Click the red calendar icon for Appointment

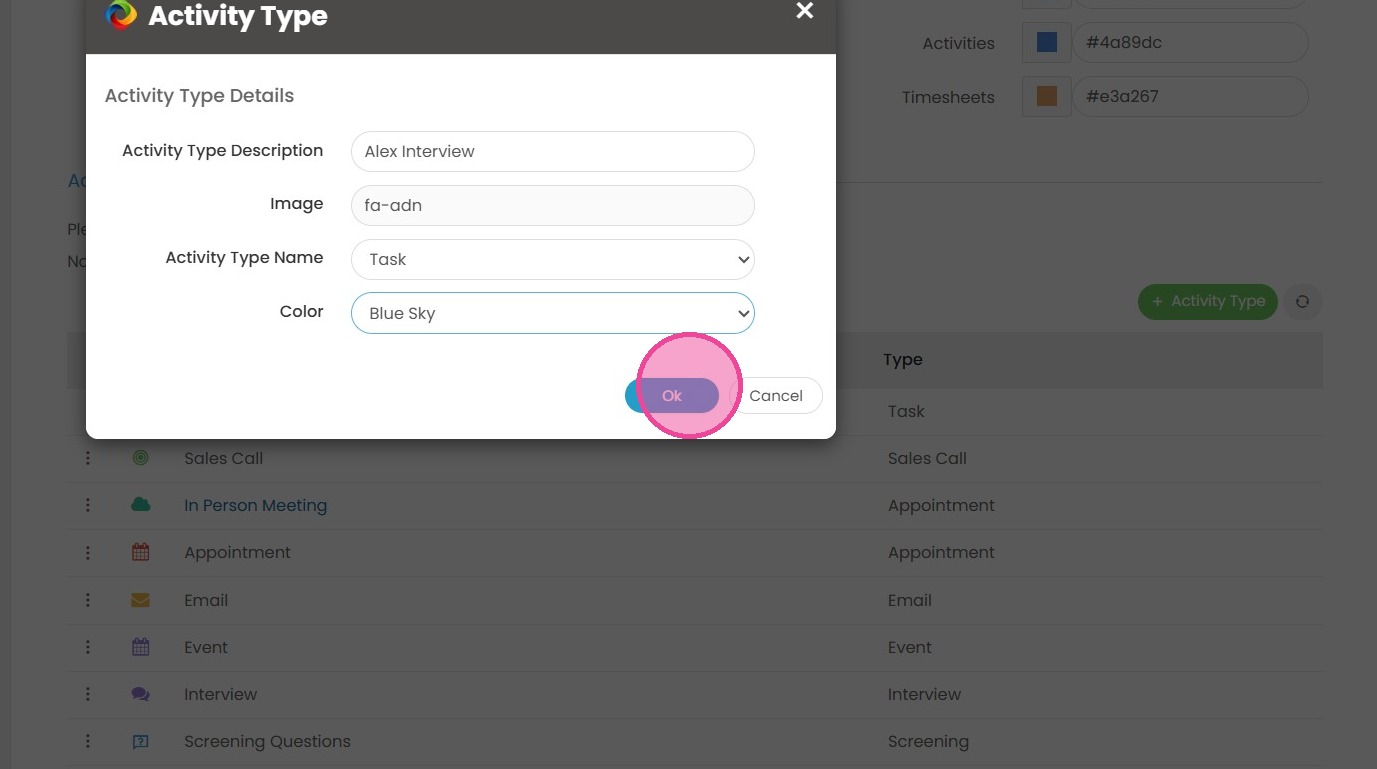[x=140, y=552]
